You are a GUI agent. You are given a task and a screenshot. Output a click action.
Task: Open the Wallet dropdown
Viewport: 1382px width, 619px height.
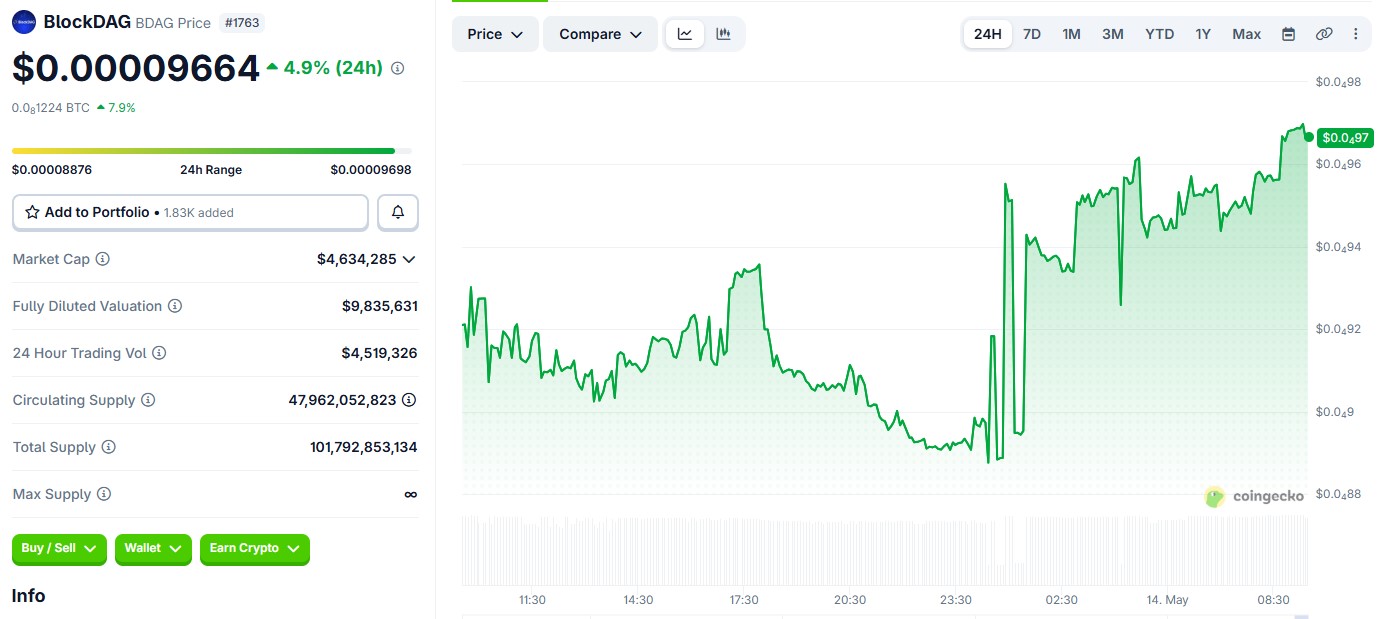153,549
